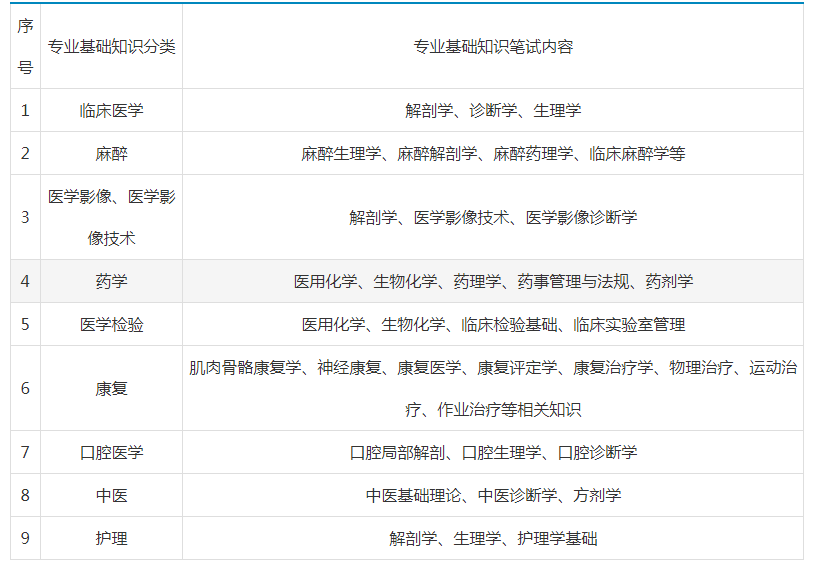This screenshot has height=577, width=814.
Task: Click the content cell containing 护理学基础
Action: [x=493, y=538]
